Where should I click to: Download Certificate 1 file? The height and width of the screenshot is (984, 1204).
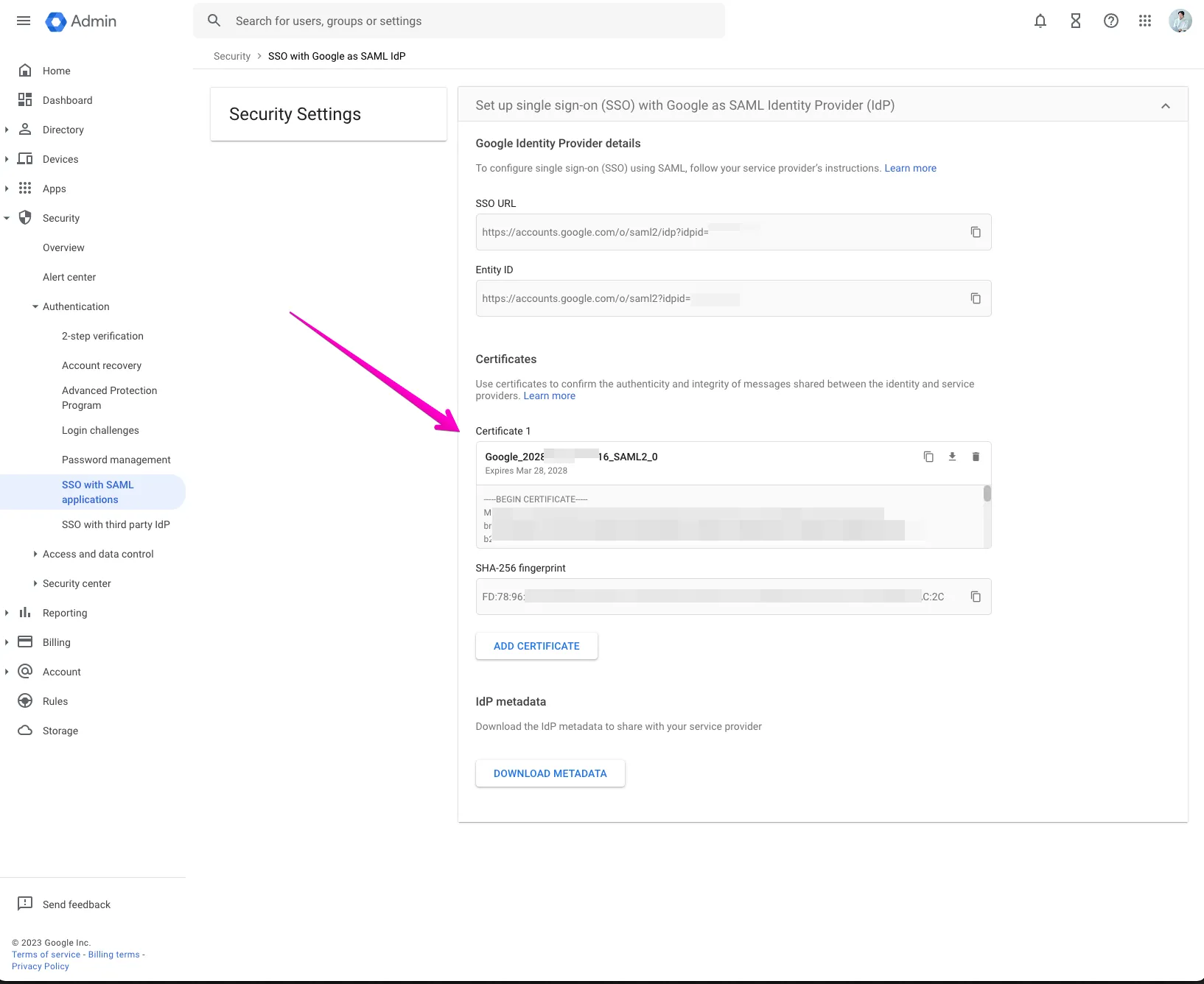coord(952,457)
